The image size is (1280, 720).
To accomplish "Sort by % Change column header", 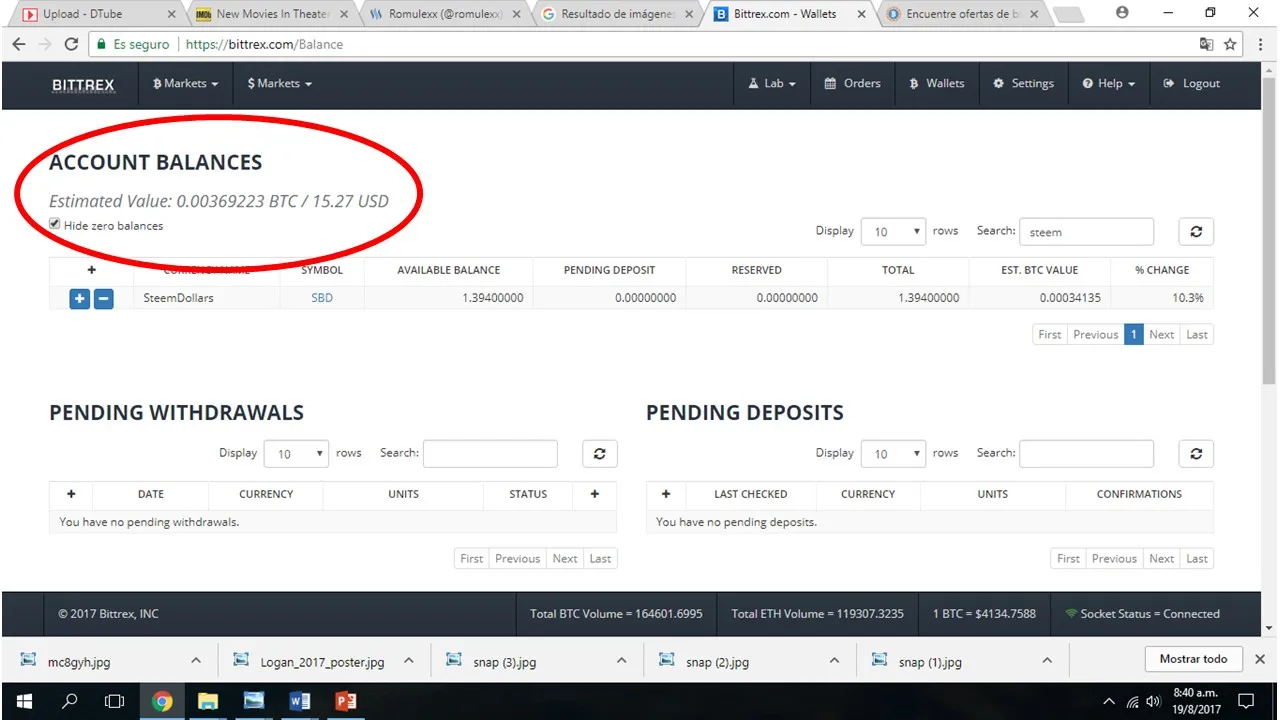I will click(x=1162, y=270).
